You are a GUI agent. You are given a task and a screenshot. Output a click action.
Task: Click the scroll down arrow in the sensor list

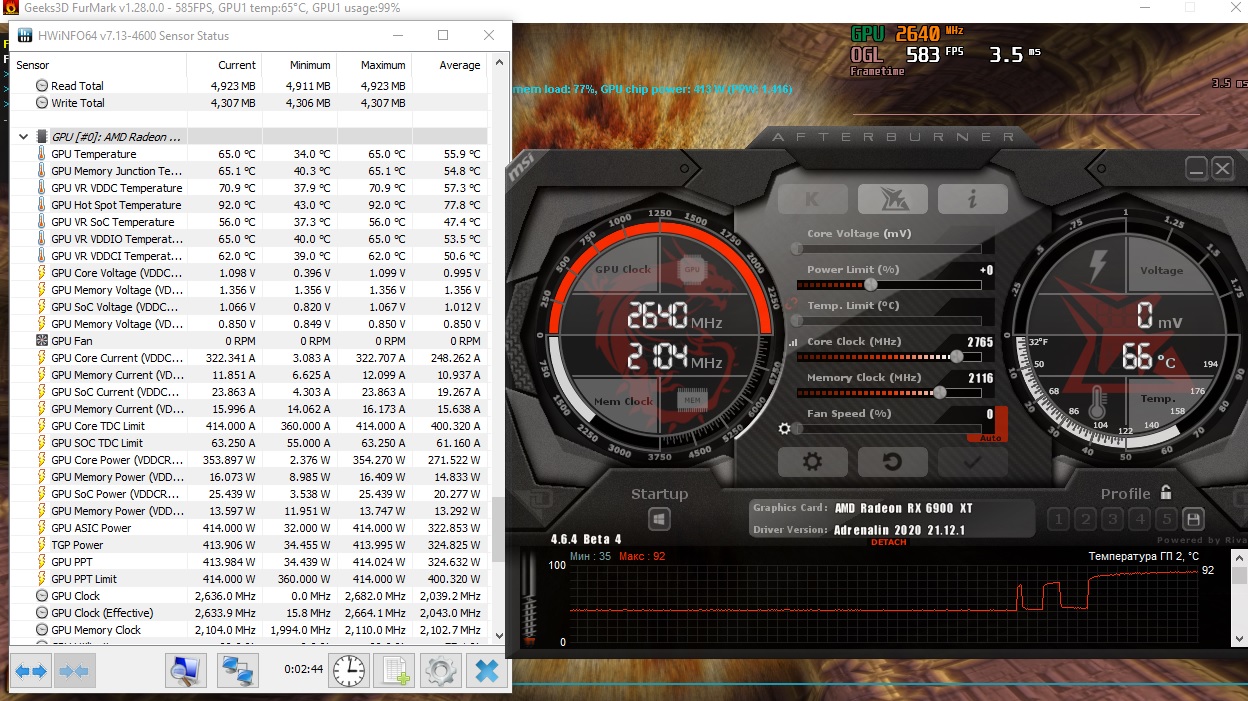pos(500,634)
